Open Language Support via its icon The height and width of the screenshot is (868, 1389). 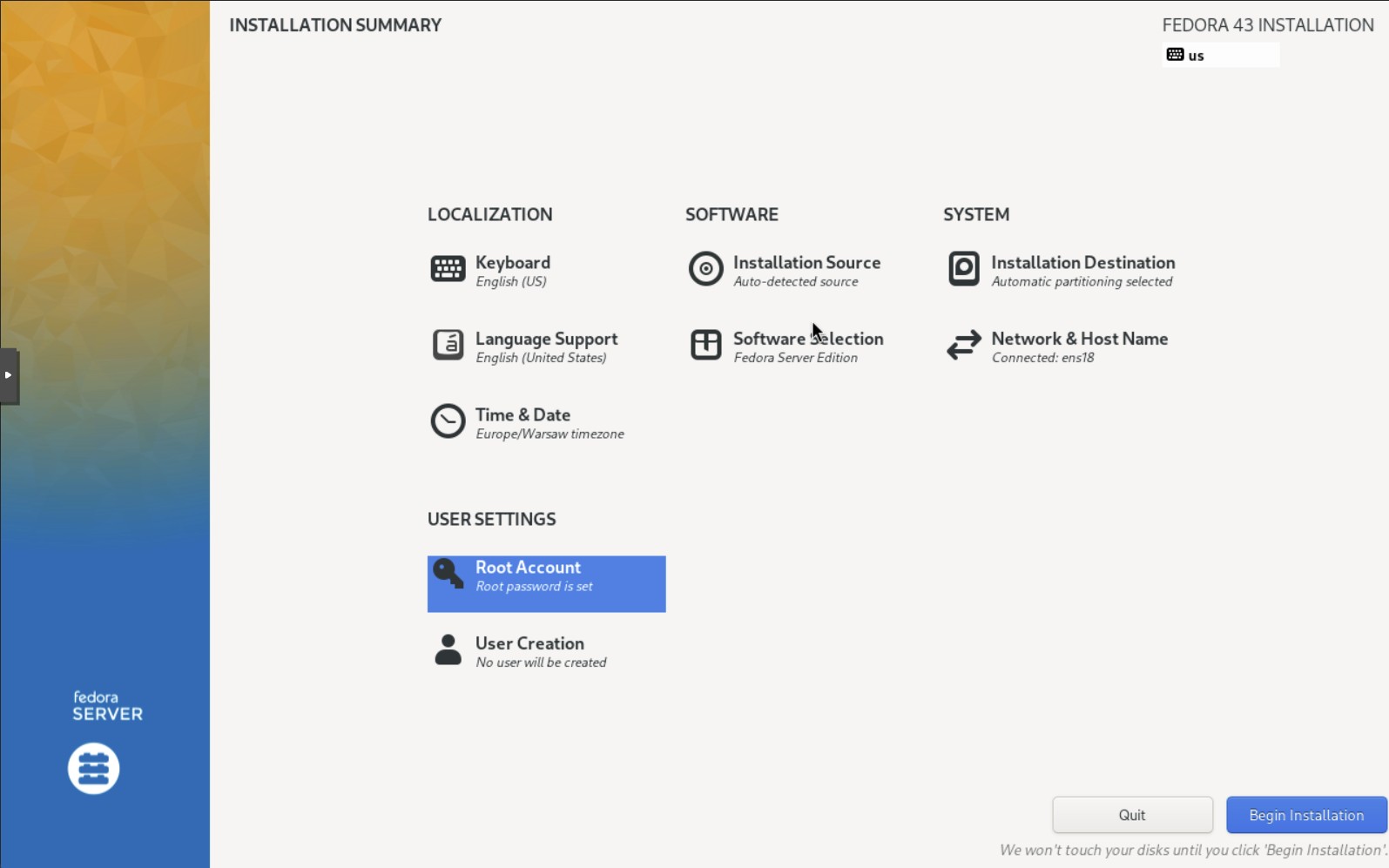point(448,346)
